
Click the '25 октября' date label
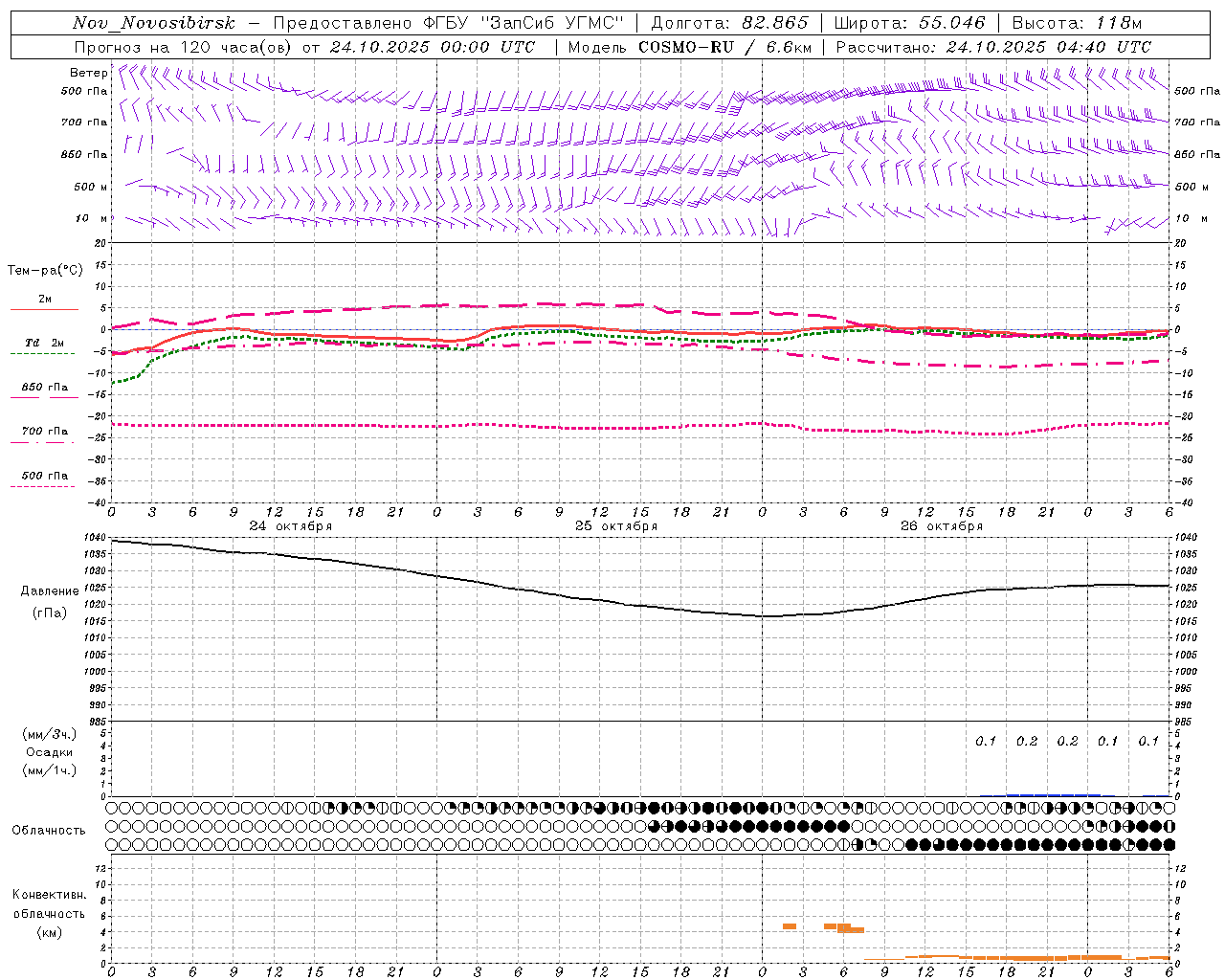click(x=616, y=526)
